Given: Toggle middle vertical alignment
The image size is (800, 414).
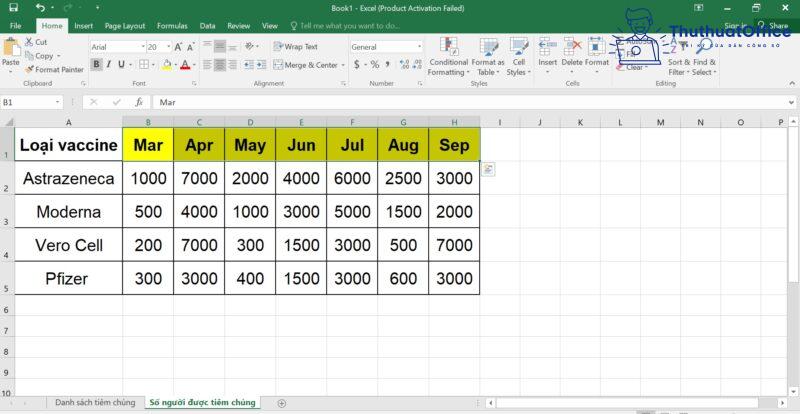Looking at the screenshot, I should point(220,46).
